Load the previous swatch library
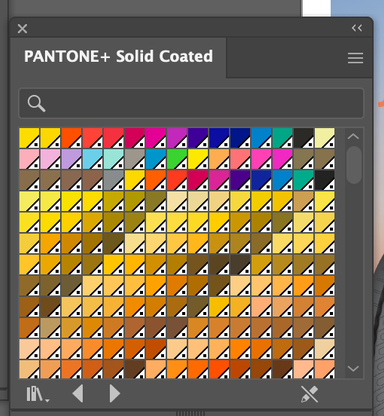The width and height of the screenshot is (384, 416). 78,394
